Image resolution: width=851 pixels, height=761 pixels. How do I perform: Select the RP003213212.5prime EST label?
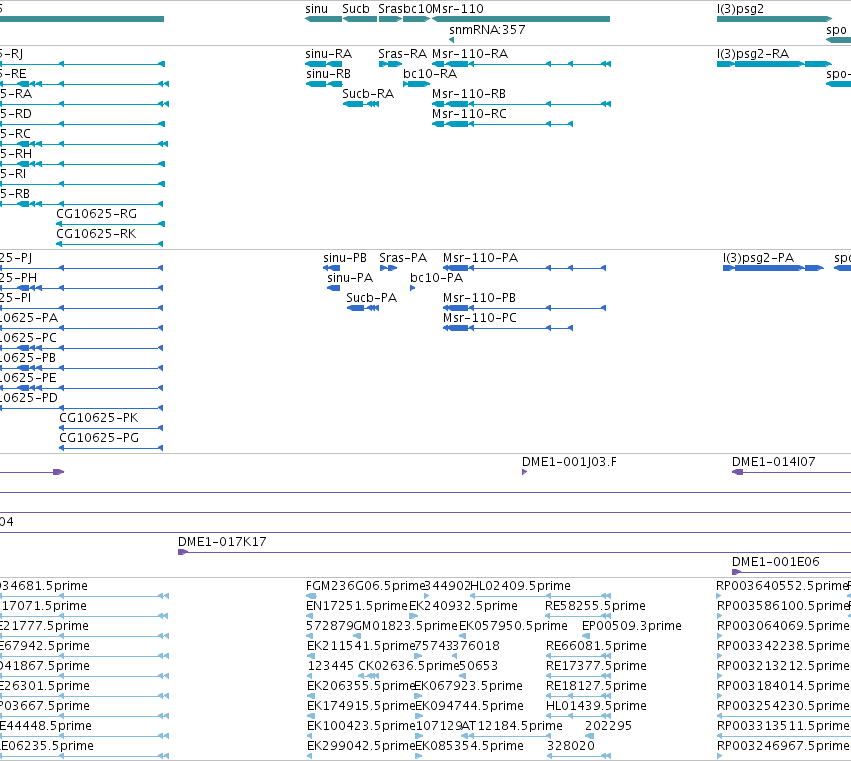click(783, 666)
